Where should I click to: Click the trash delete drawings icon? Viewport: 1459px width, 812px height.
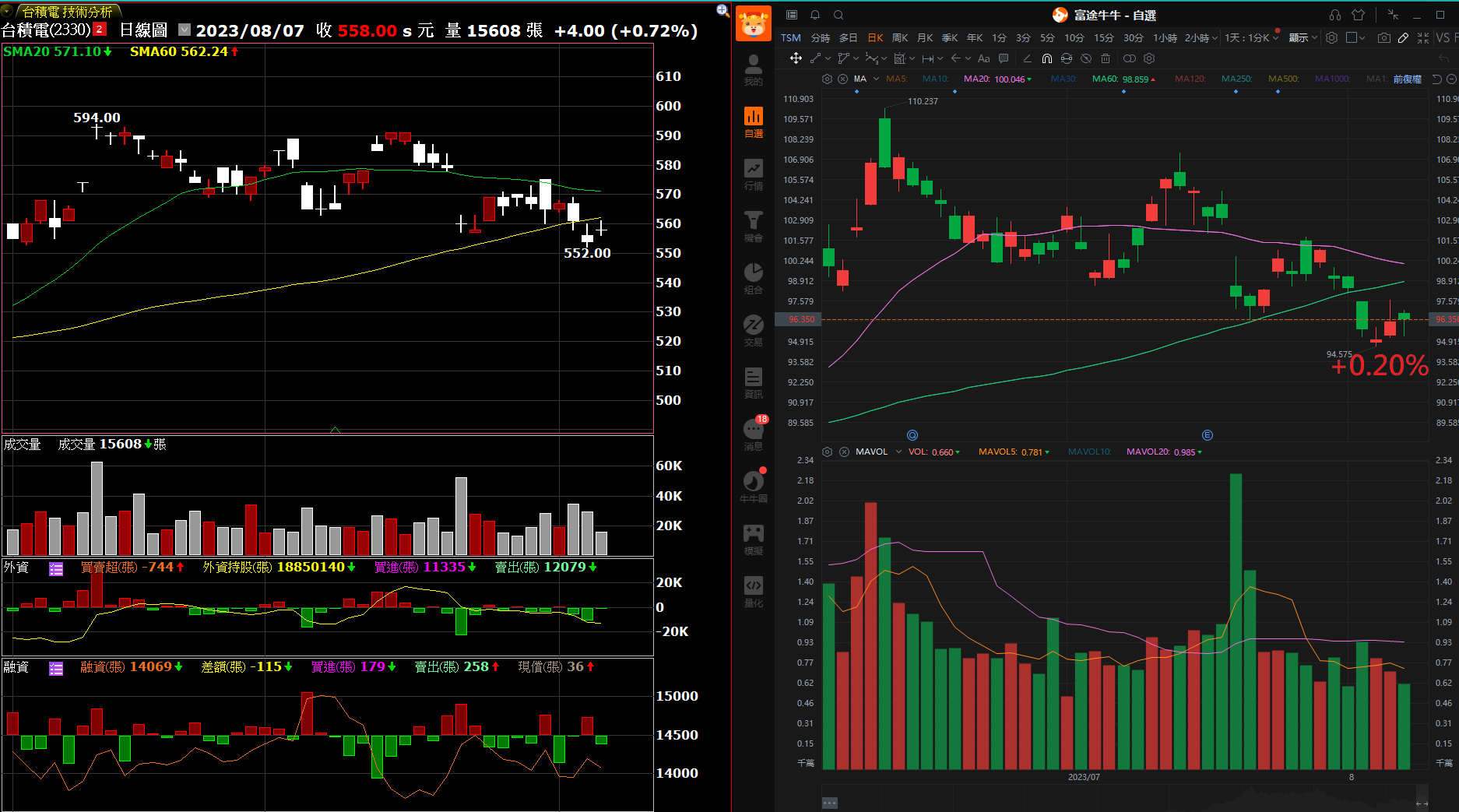click(1106, 58)
